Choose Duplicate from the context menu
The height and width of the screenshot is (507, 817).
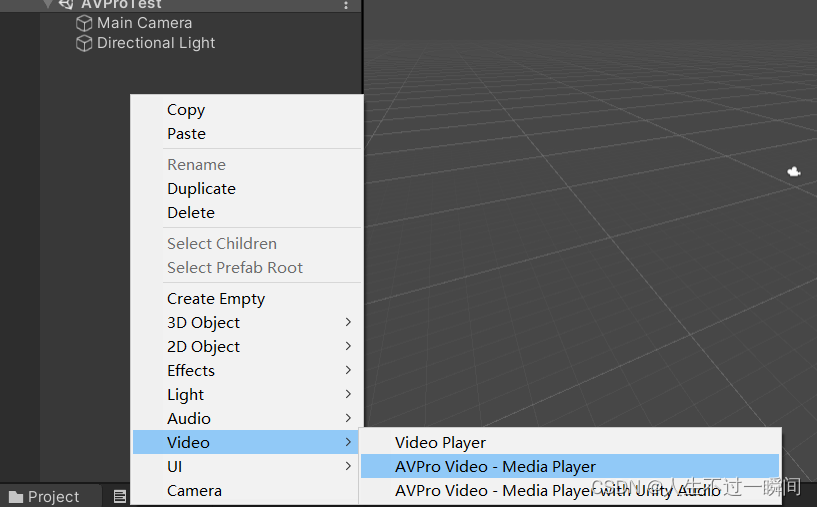pyautogui.click(x=246, y=189)
